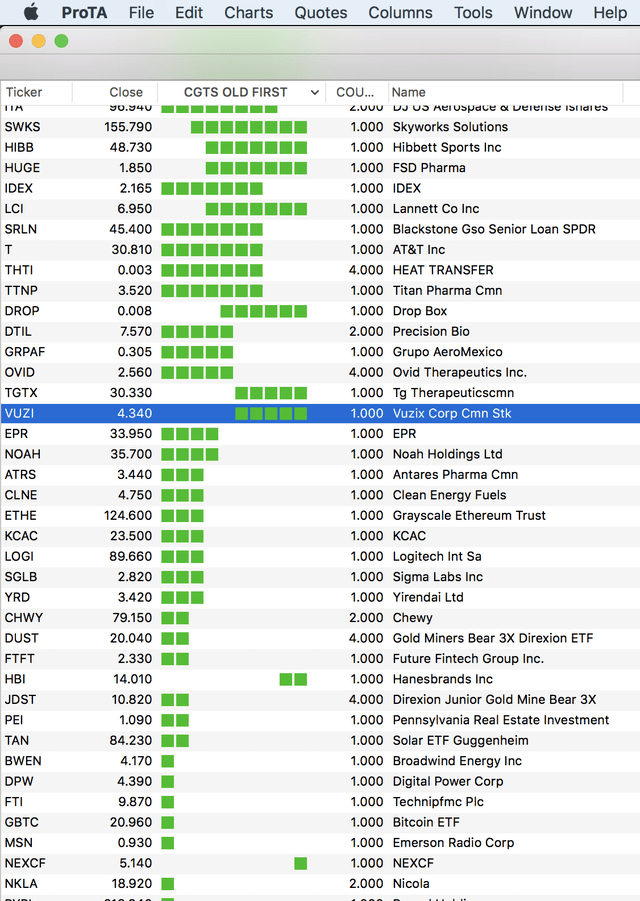Select Ovid Therapeutics Inc. row
640x901 pixels.
coord(320,372)
